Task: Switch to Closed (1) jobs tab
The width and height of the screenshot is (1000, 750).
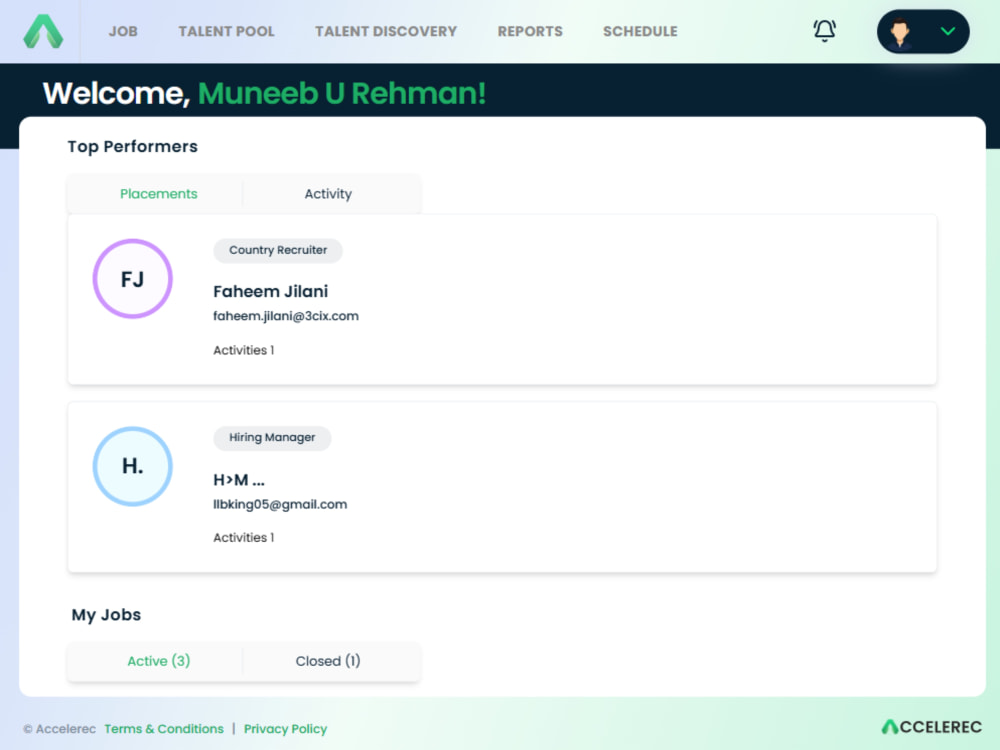Action: coord(328,661)
